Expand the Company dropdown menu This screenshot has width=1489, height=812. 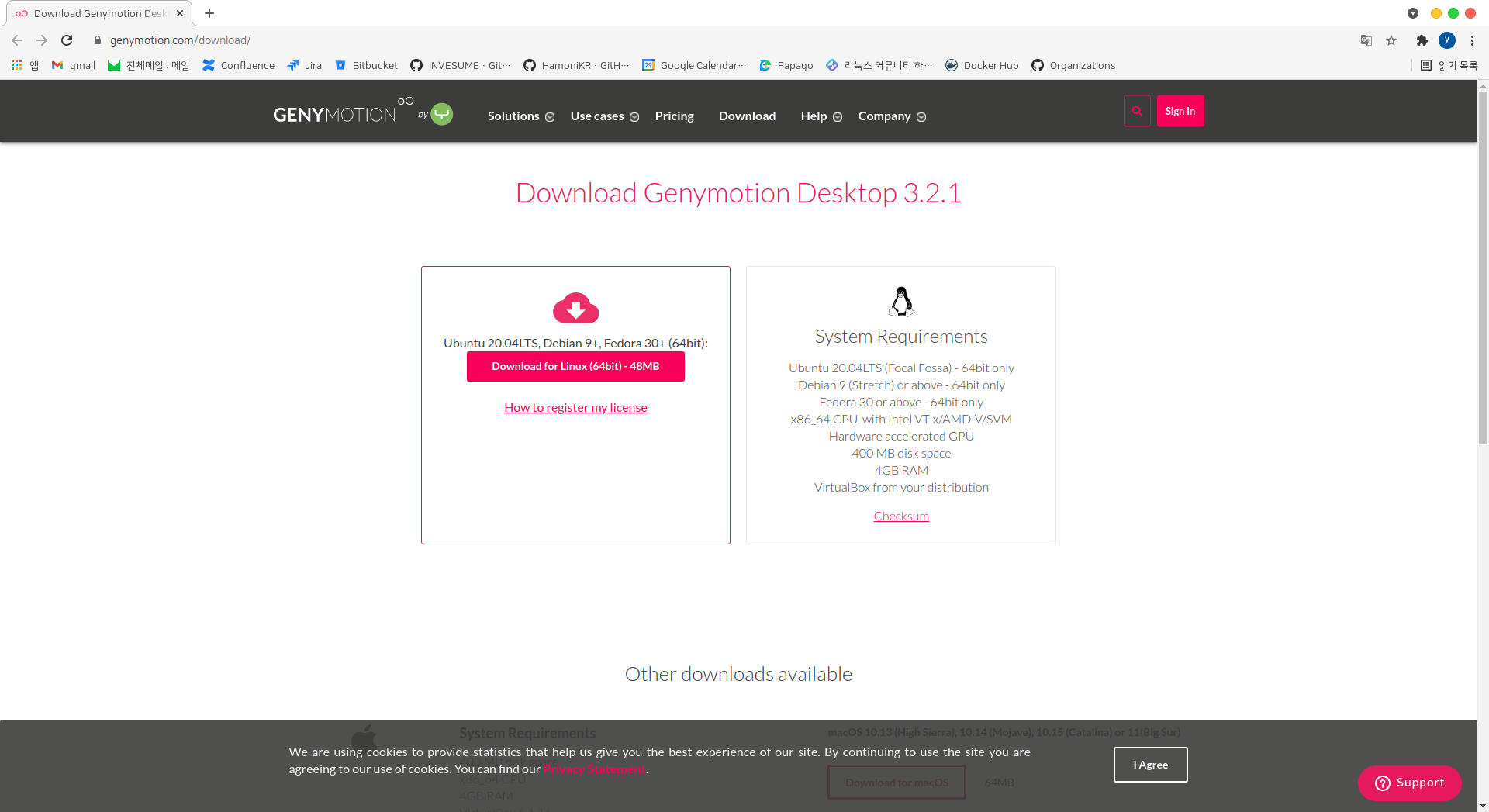[891, 116]
